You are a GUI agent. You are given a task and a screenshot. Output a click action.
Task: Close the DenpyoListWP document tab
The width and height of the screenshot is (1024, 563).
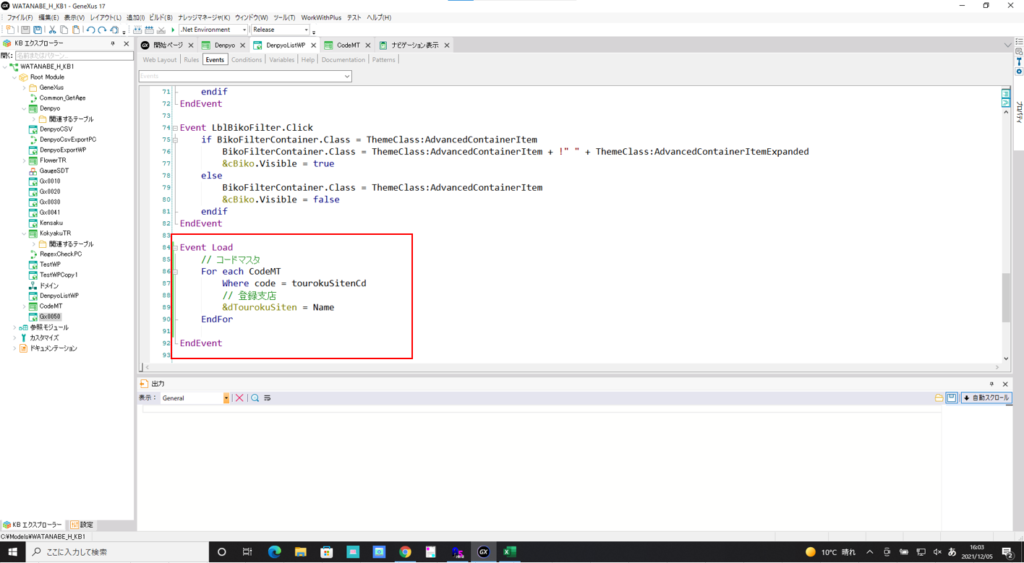click(313, 45)
